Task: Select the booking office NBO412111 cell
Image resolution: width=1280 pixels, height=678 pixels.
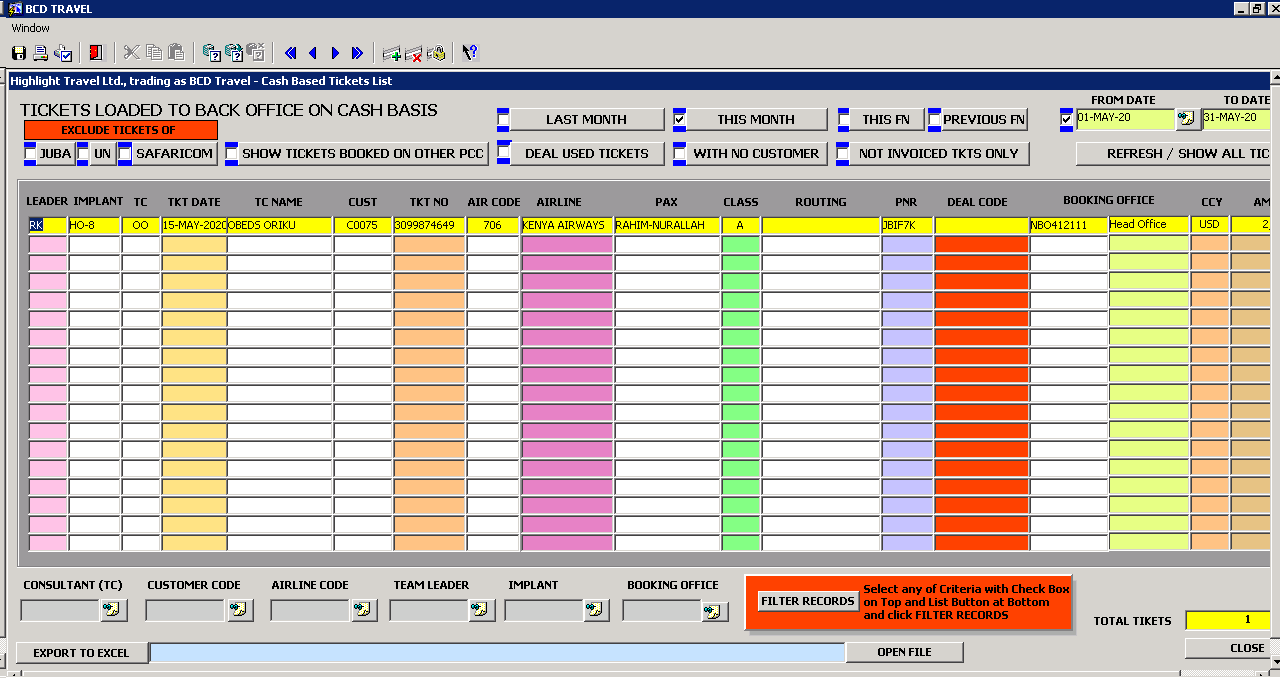Action: (x=1068, y=226)
